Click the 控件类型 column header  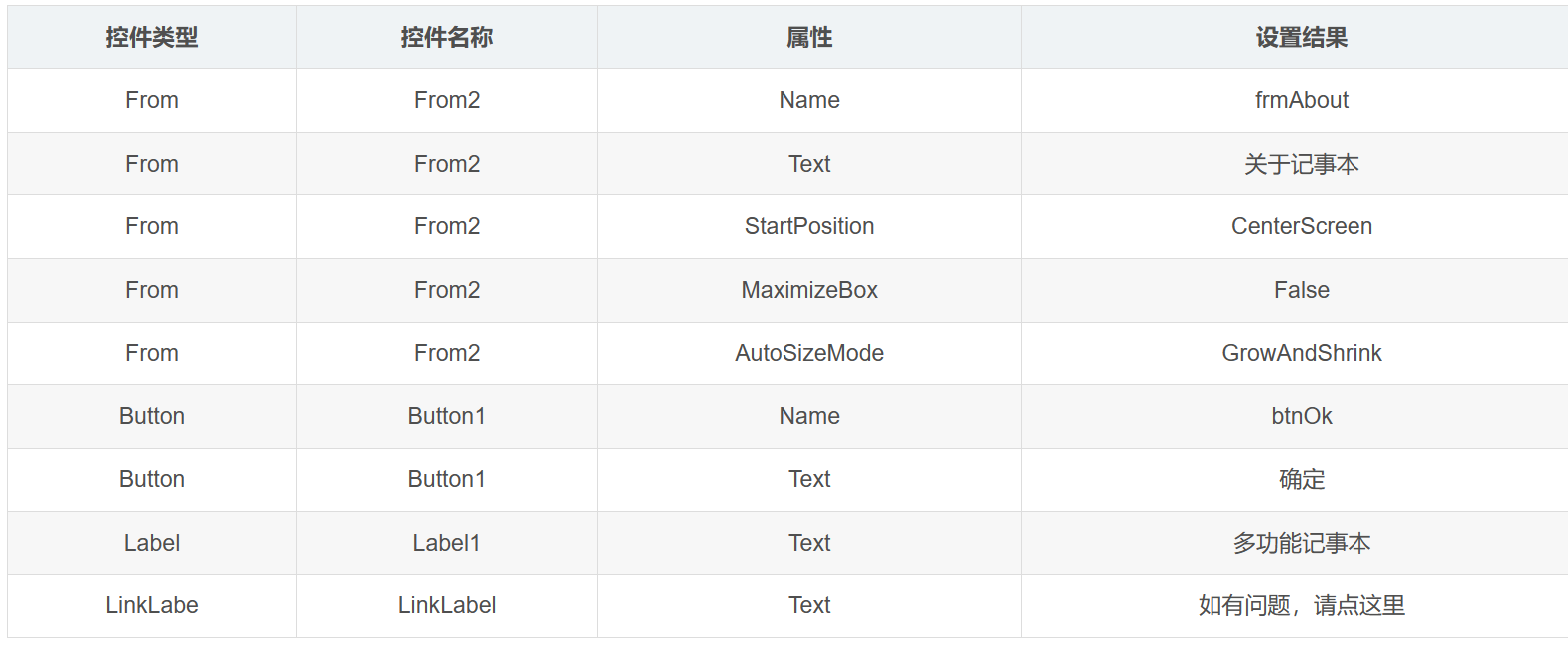pyautogui.click(x=152, y=38)
